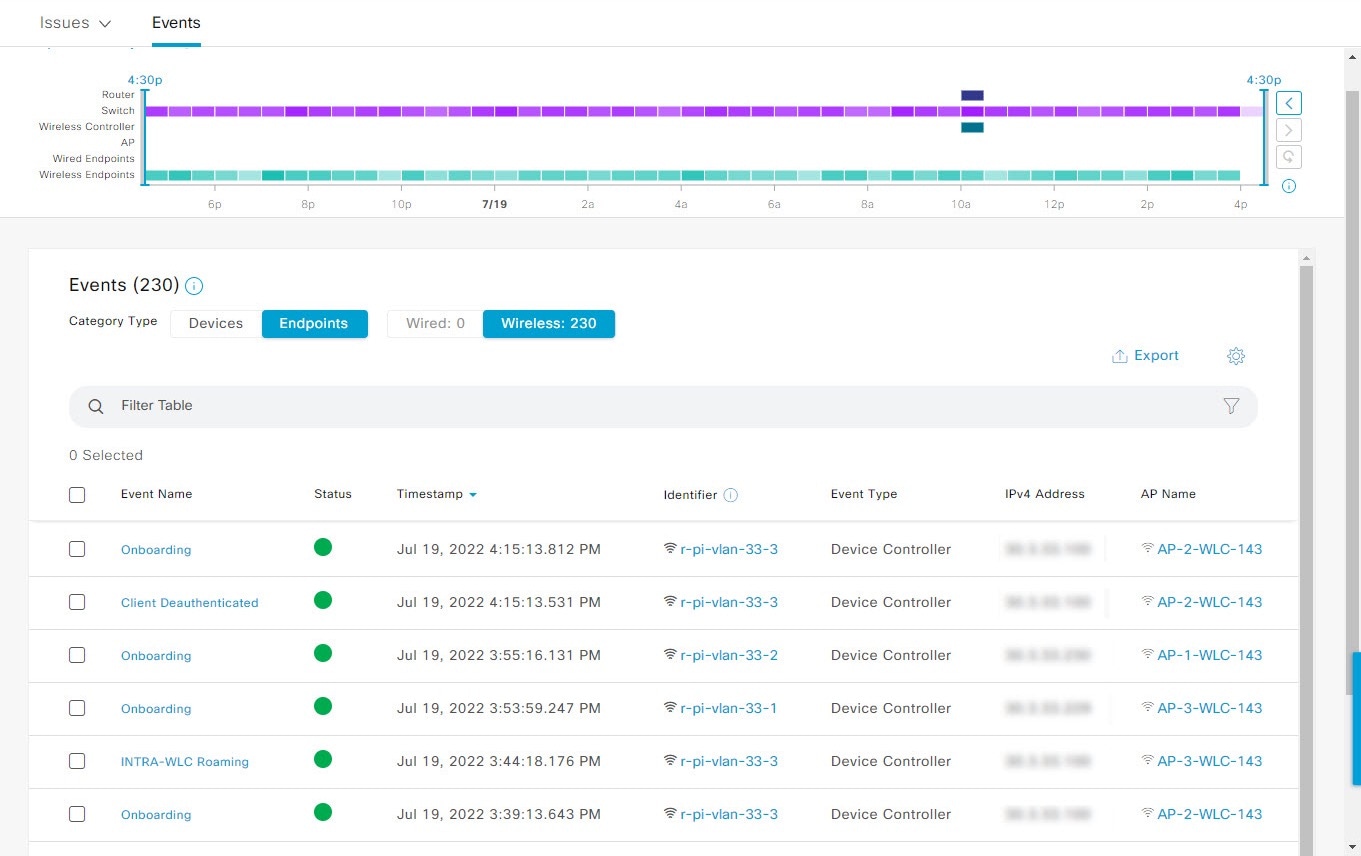Screen dimensions: 1361x856
Task: Switch to the Events tab
Action: tap(176, 22)
